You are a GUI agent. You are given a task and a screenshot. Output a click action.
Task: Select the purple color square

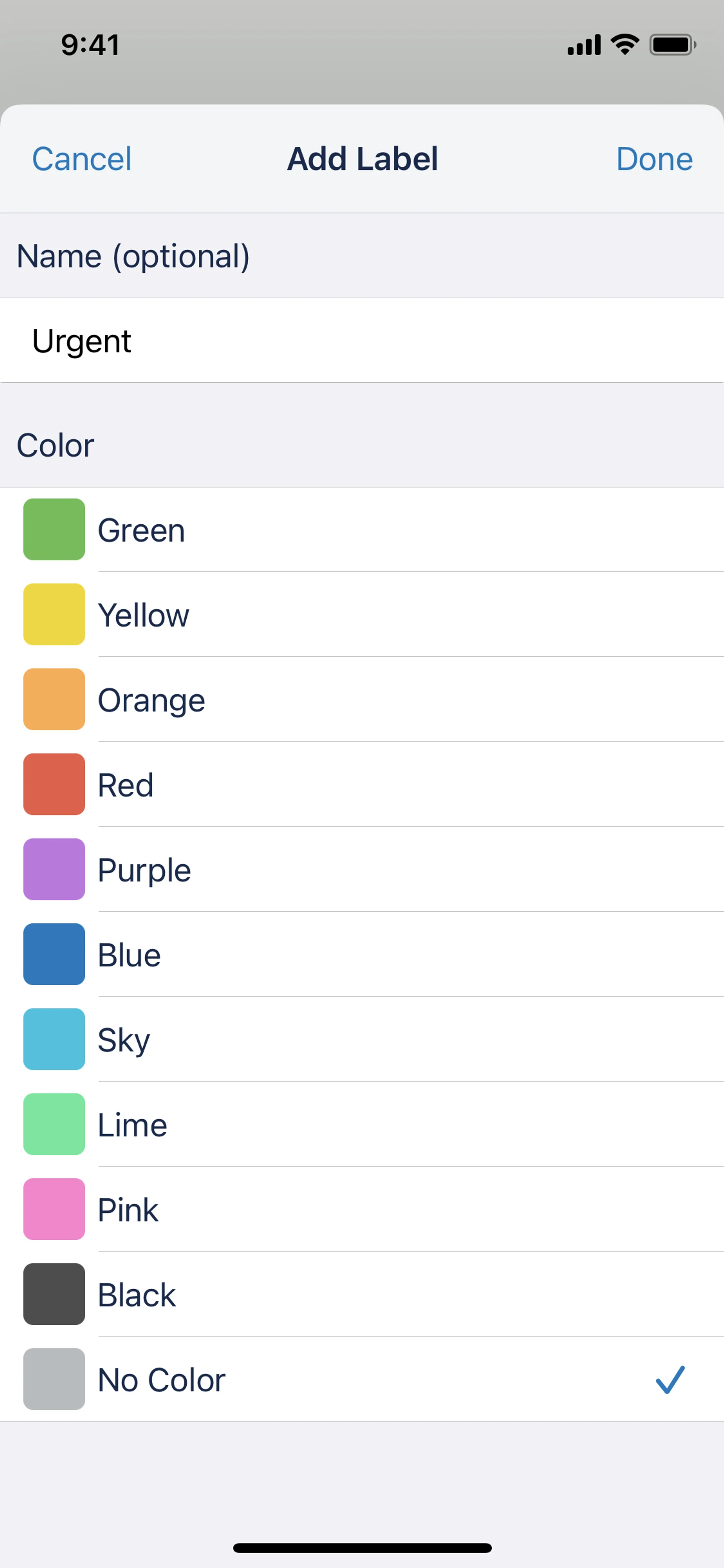coord(54,869)
